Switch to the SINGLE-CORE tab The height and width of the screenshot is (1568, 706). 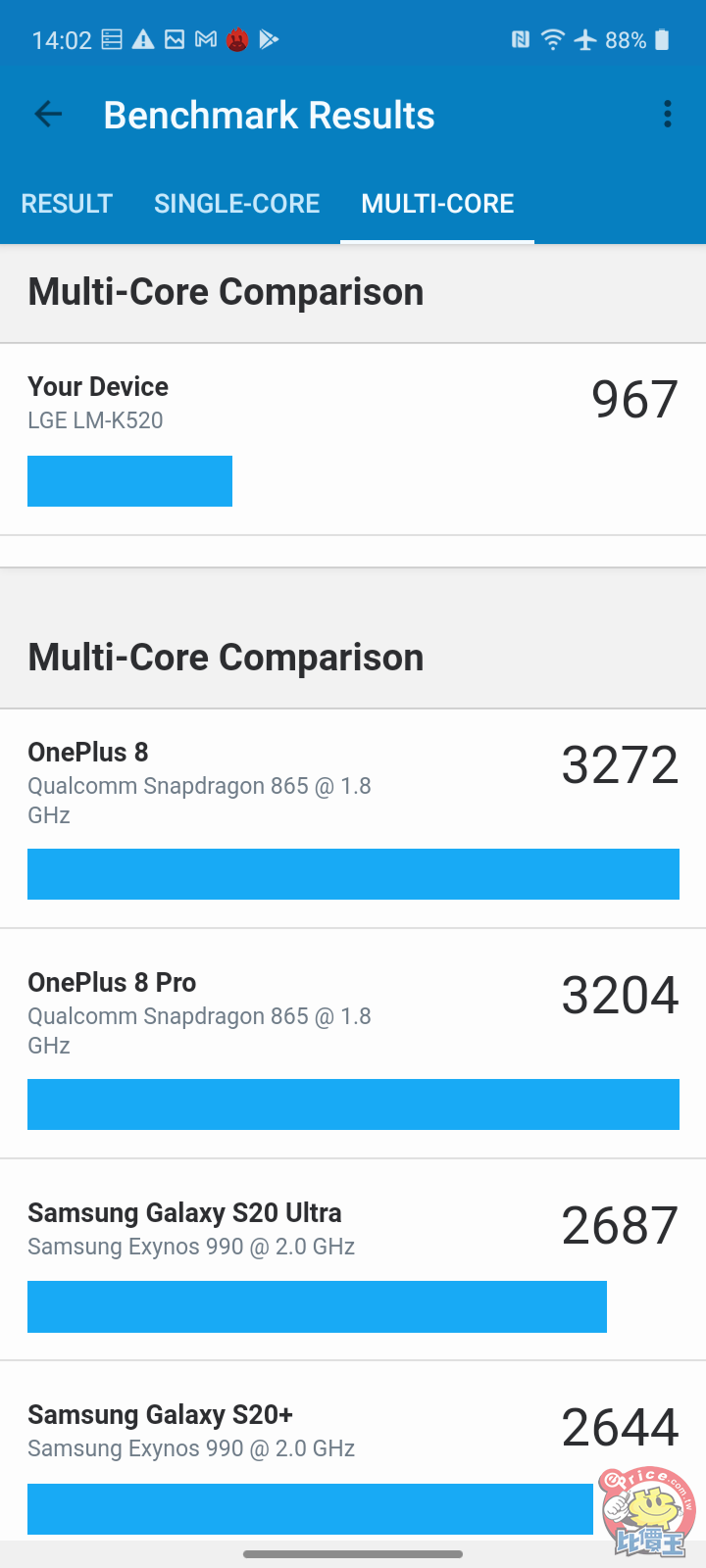(x=237, y=204)
